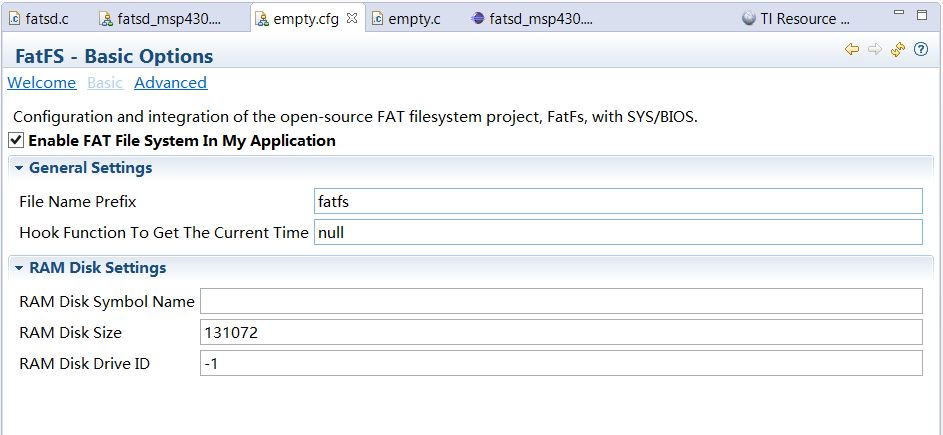Click the forward navigation arrow icon
Image resolution: width=943 pixels, height=435 pixels.
874,49
